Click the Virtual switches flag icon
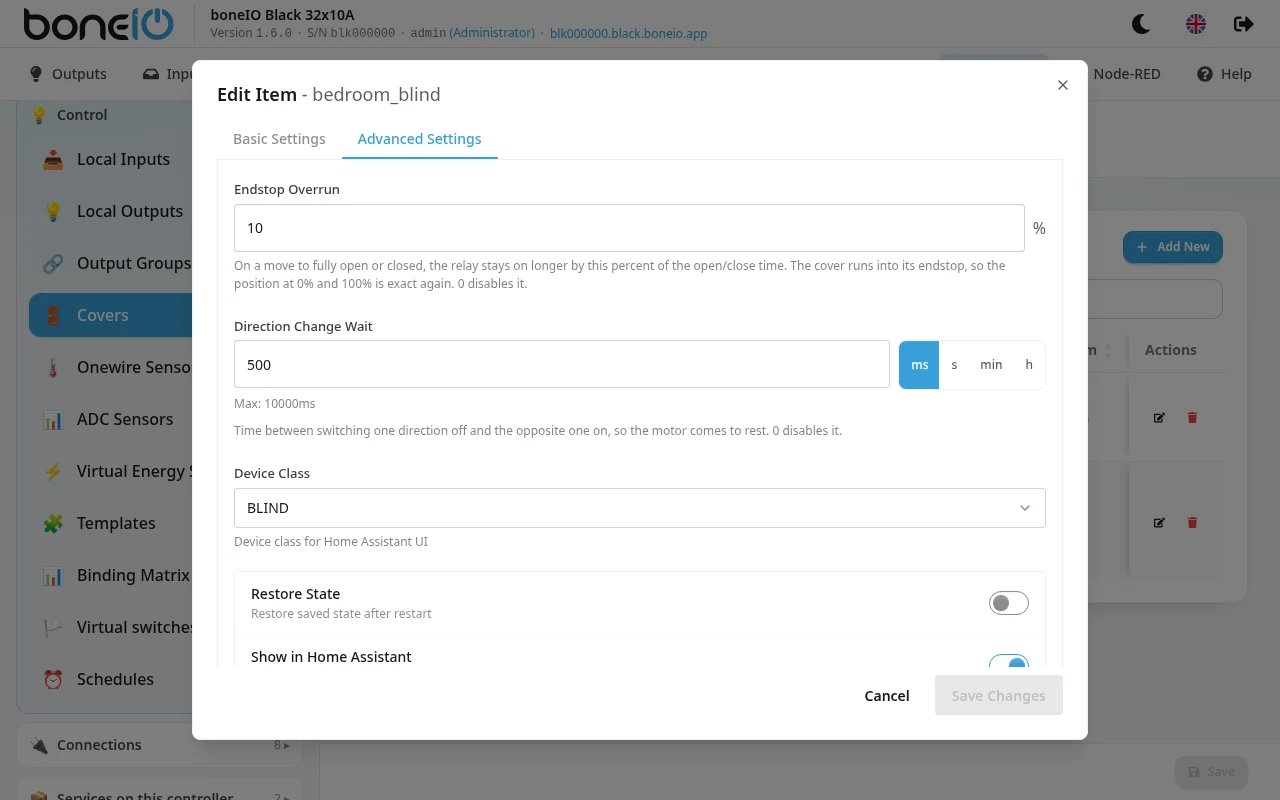The height and width of the screenshot is (800, 1280). click(x=53, y=627)
